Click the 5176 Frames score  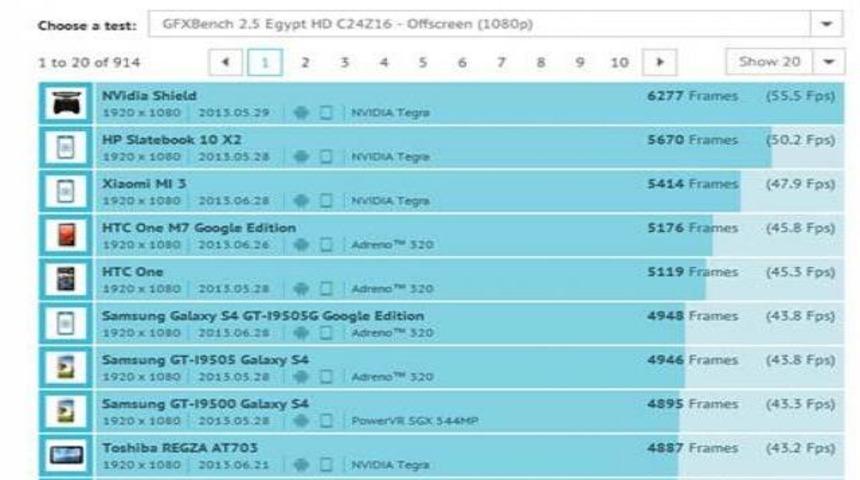tap(693, 228)
